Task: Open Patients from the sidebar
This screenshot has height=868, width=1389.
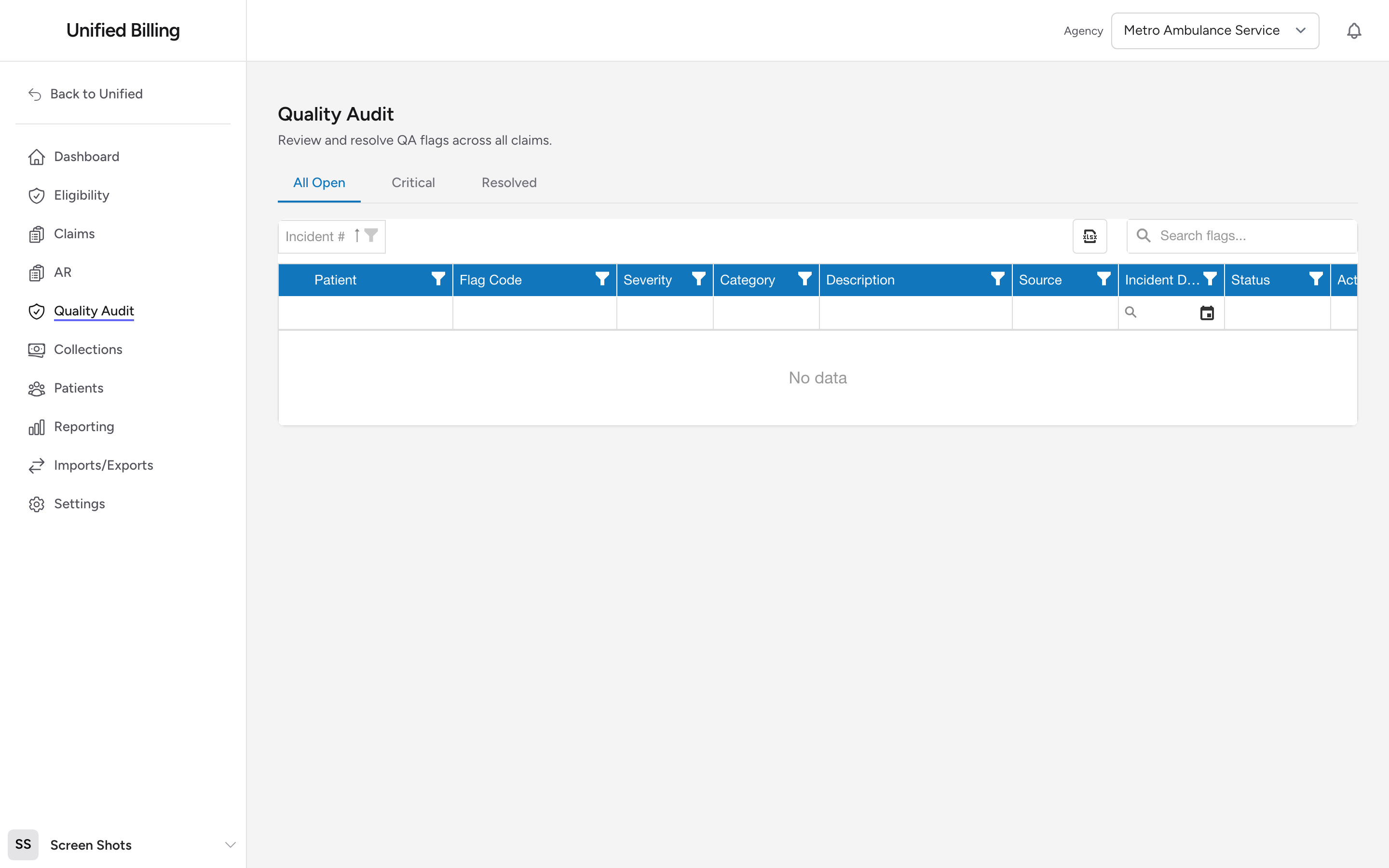Action: pyautogui.click(x=79, y=388)
